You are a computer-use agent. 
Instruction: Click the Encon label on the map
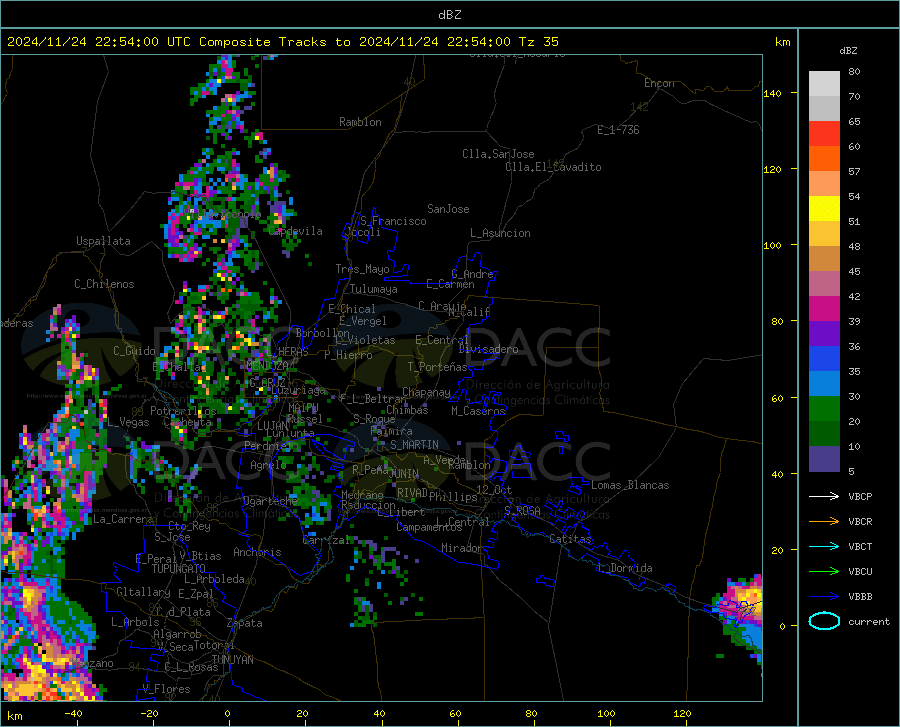659,83
